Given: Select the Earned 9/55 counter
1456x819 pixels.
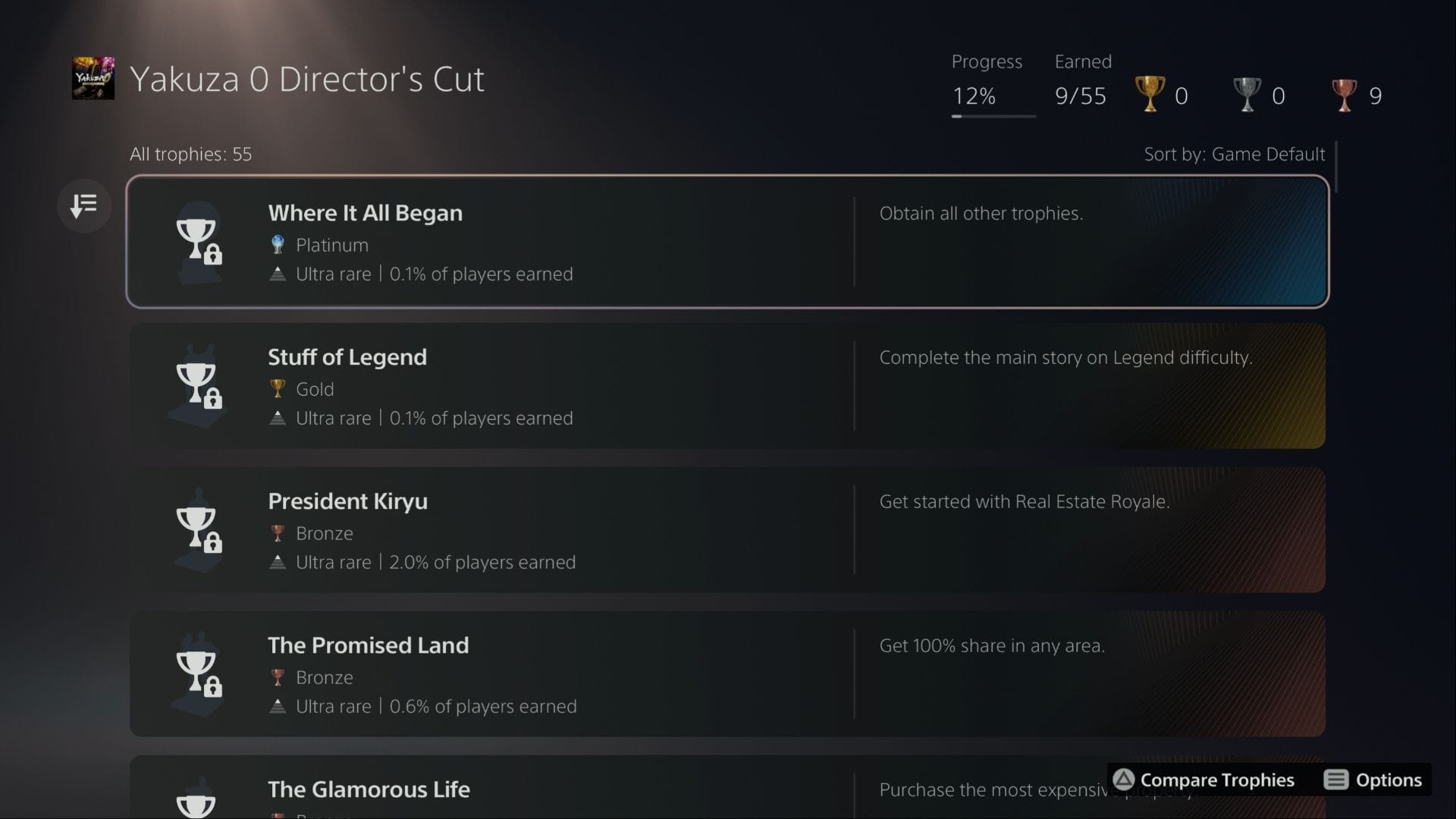Looking at the screenshot, I should tap(1081, 96).
